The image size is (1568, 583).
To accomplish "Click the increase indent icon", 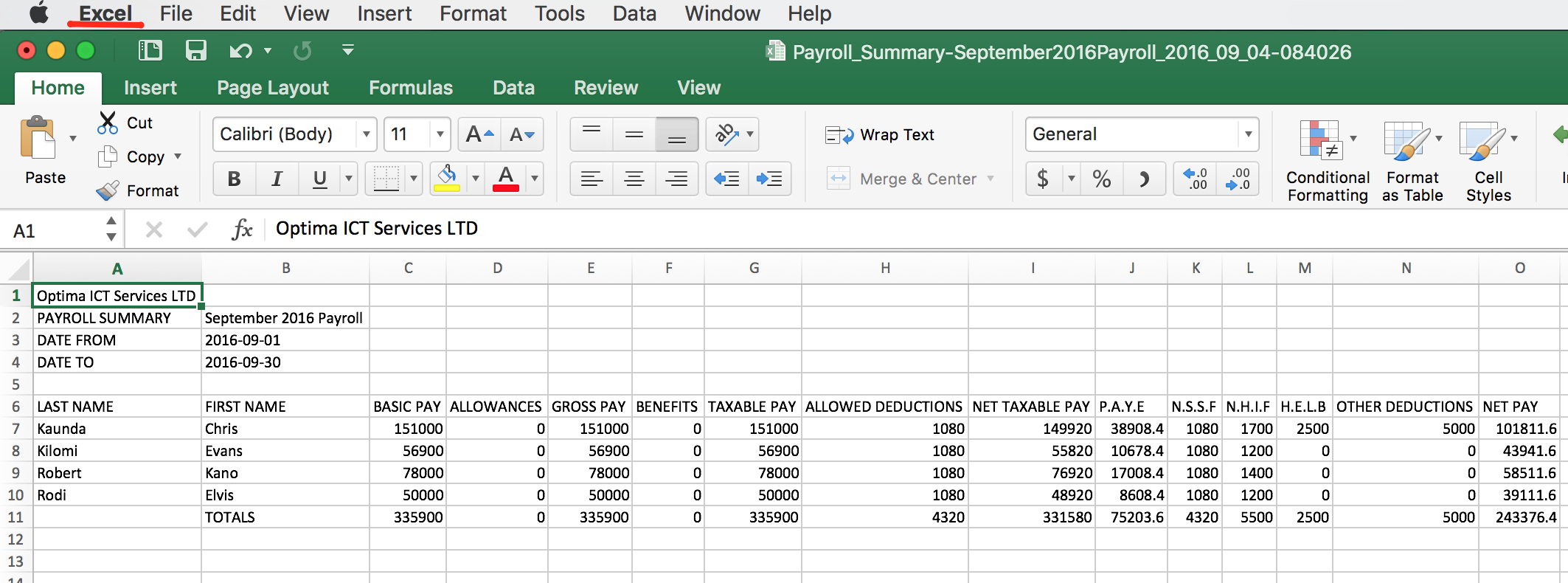I will point(769,179).
